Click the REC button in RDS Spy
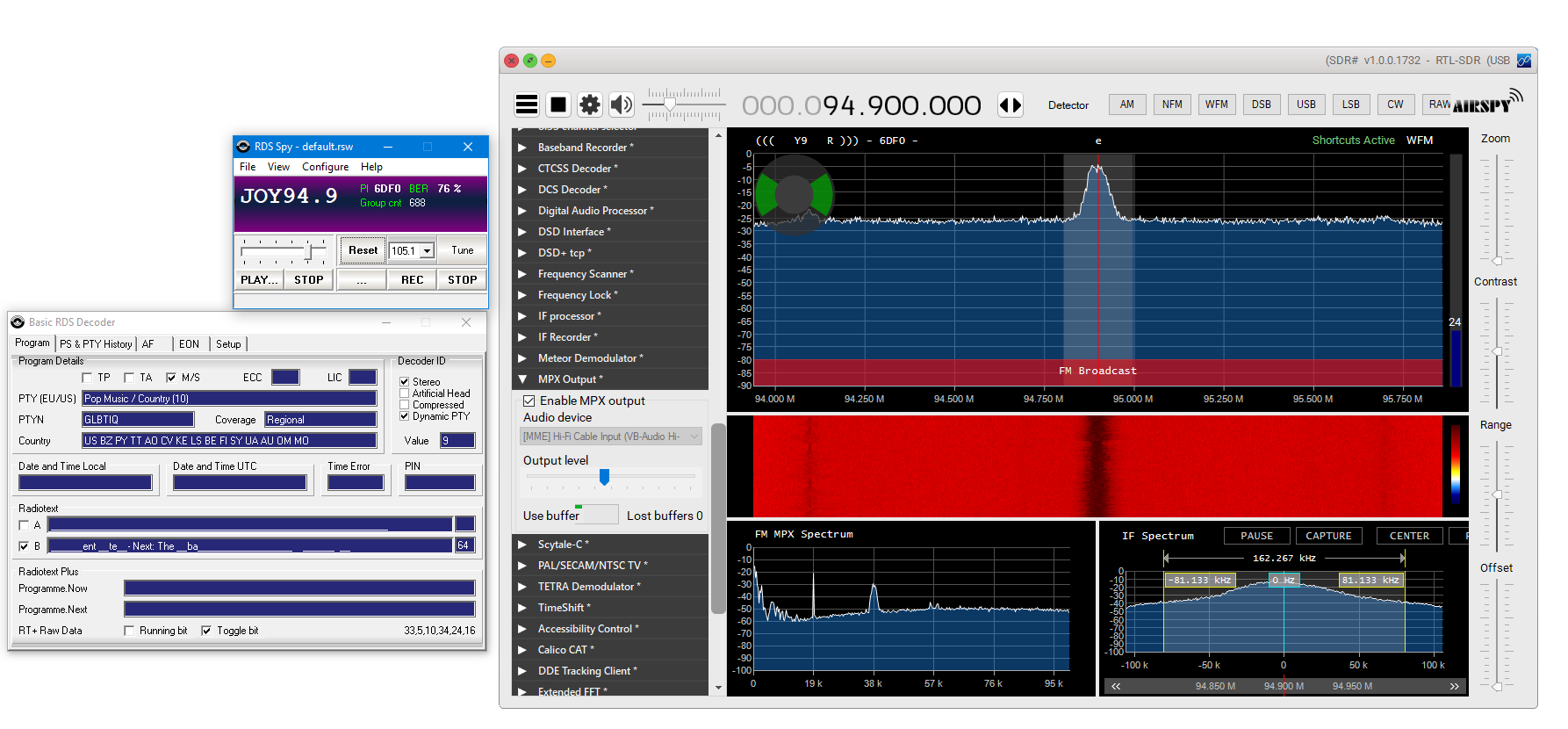The height and width of the screenshot is (729, 1568). point(412,280)
